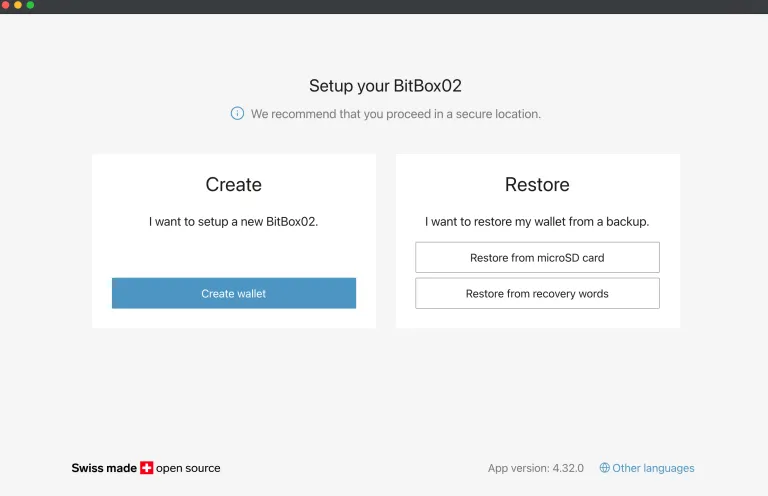Image resolution: width=768 pixels, height=496 pixels.
Task: Click the Create card heading
Action: pyautogui.click(x=233, y=185)
